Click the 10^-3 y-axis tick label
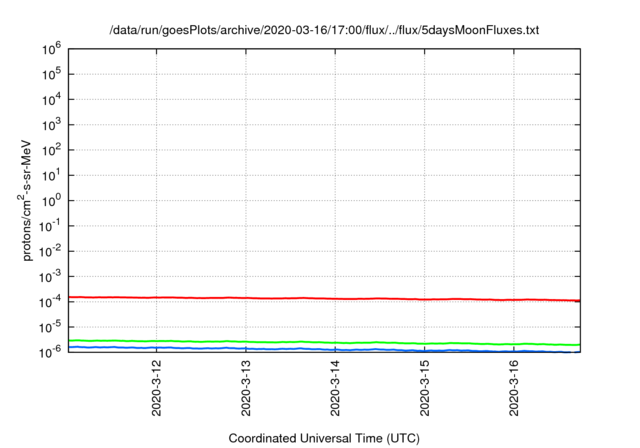 pos(50,277)
